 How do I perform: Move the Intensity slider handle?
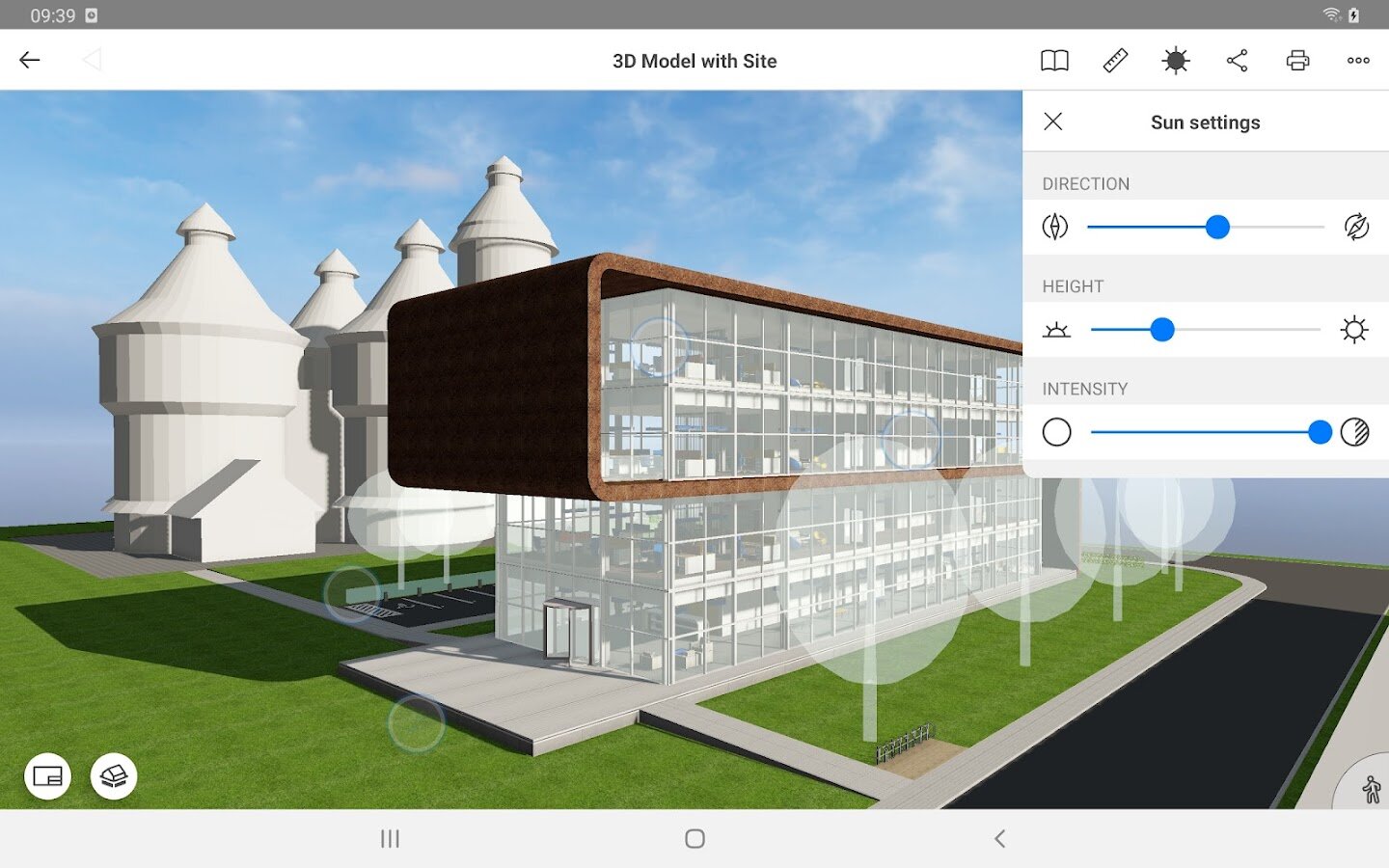(1321, 432)
